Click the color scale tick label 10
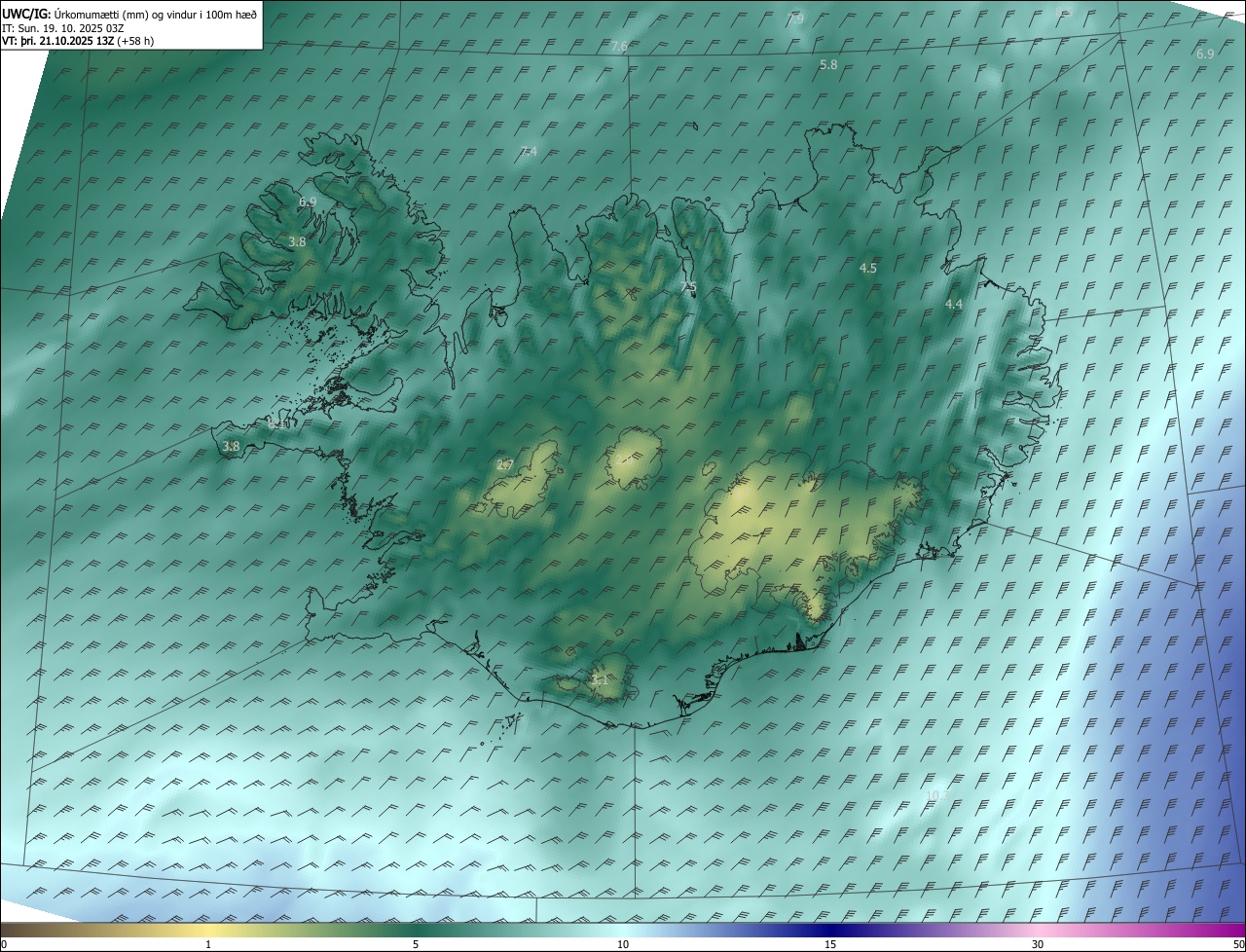The image size is (1246, 952). (623, 945)
